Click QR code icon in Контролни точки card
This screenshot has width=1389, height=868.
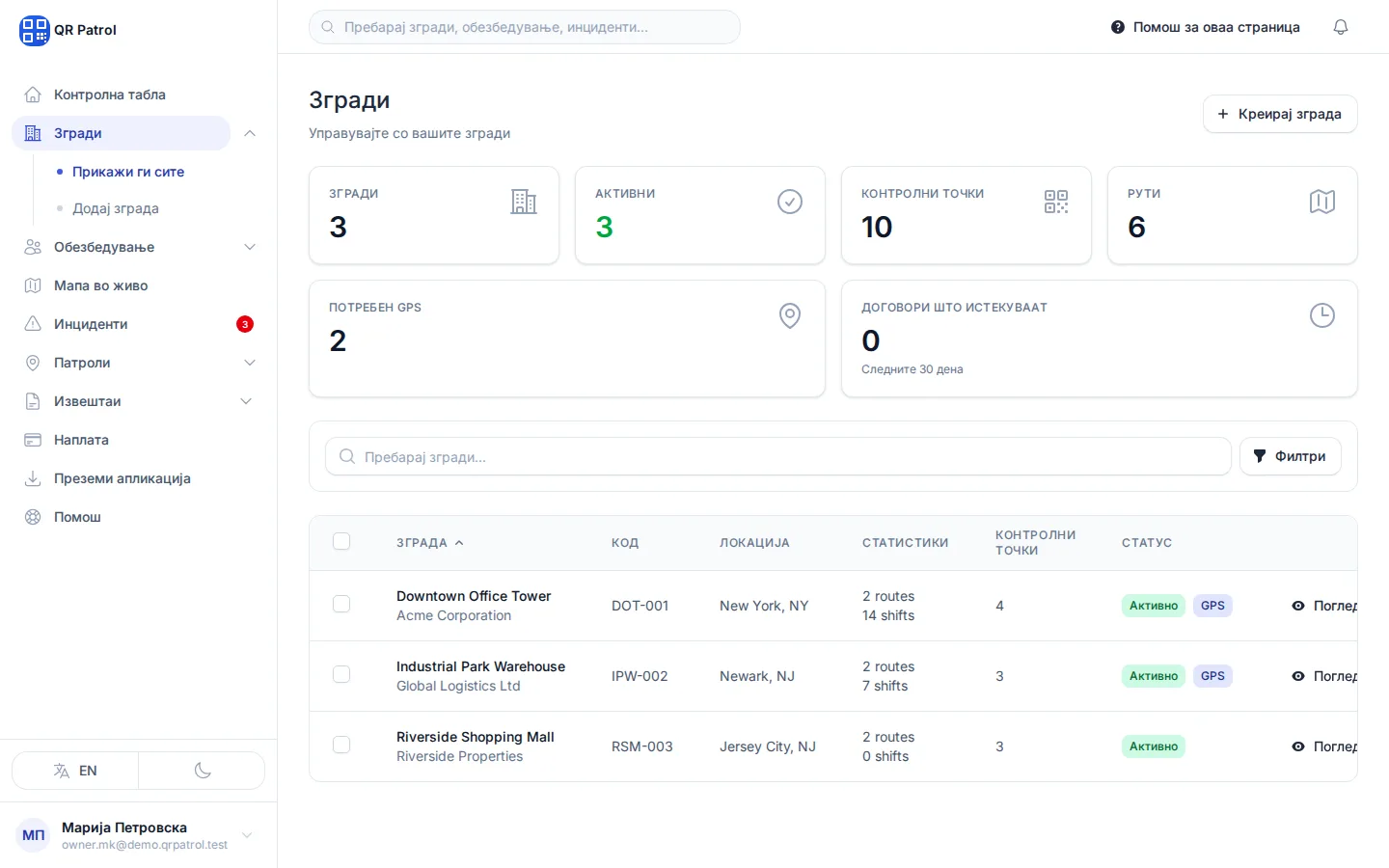[1056, 202]
